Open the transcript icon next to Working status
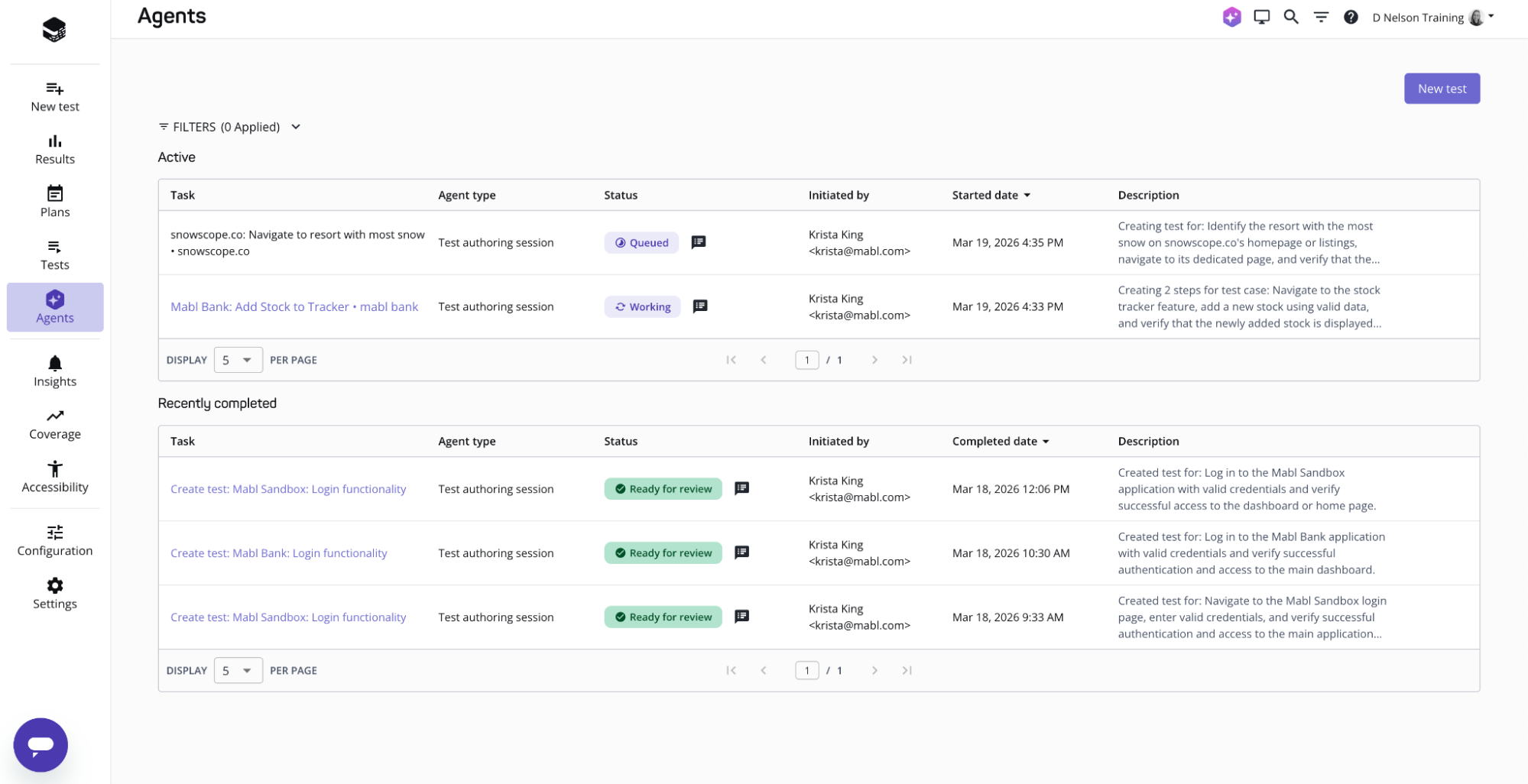This screenshot has width=1528, height=784. [x=699, y=306]
